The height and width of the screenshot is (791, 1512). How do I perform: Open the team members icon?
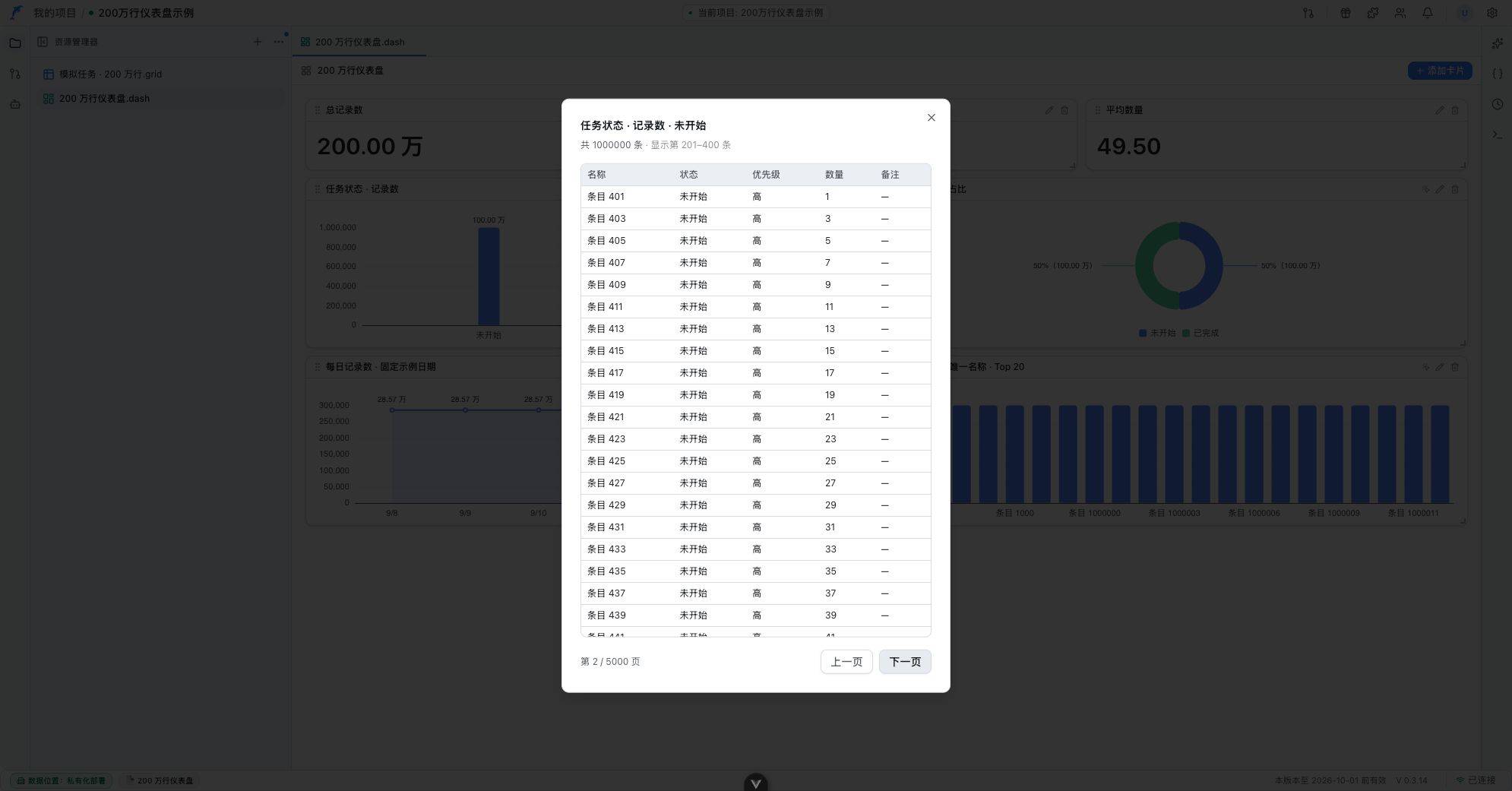point(1400,13)
